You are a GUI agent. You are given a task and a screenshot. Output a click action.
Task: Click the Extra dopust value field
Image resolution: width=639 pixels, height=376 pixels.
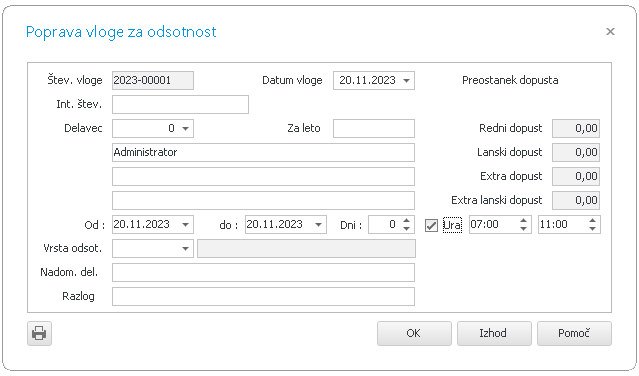click(576, 176)
